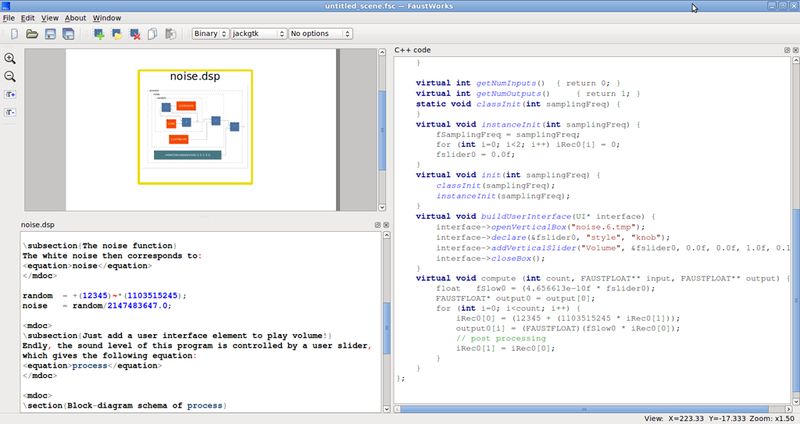Select the noise.dsp diagram thumbnail
This screenshot has height=424, width=800.
pos(195,127)
